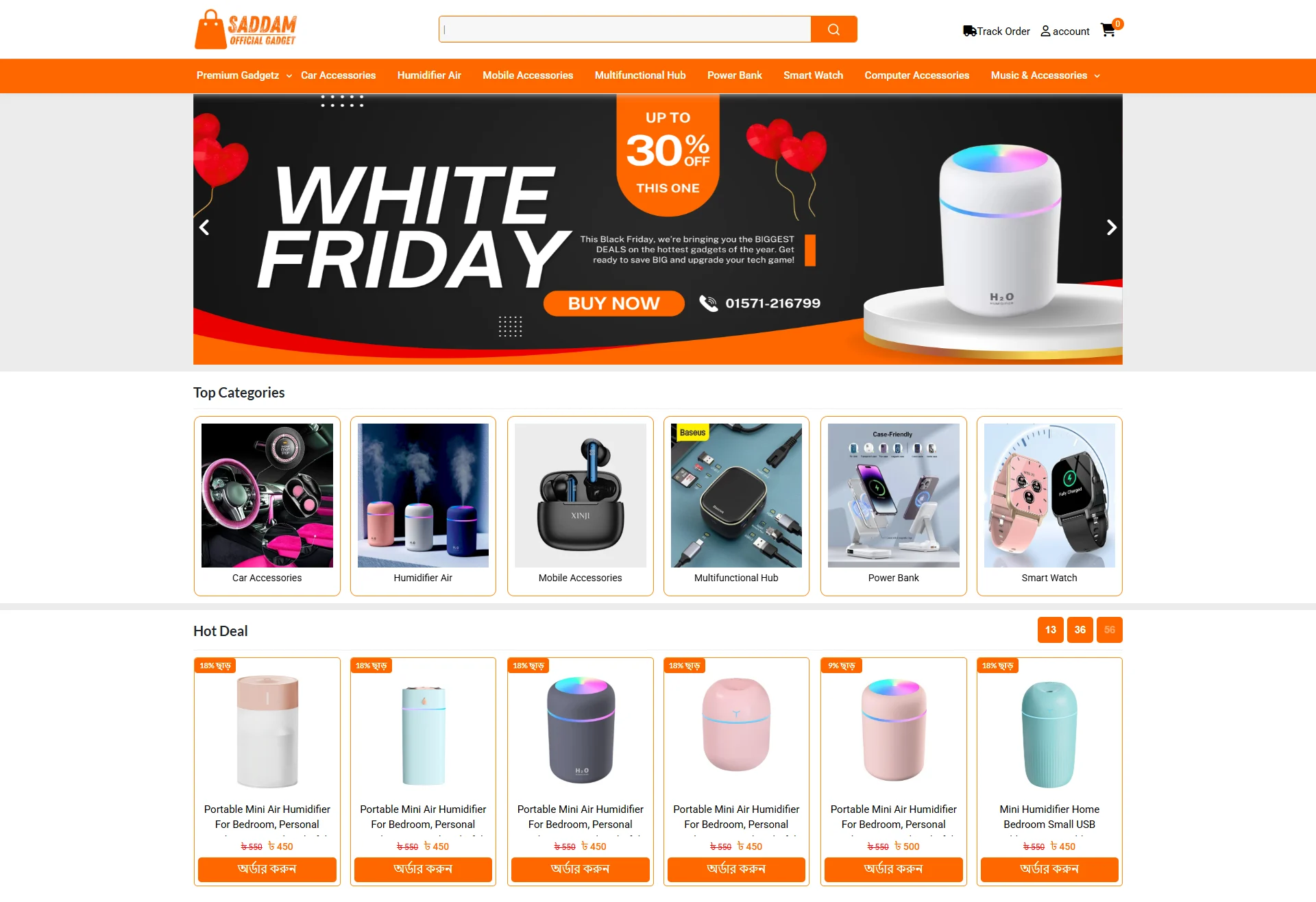Open the Car Accessories category thumbnail
This screenshot has height=902, width=1316.
[x=267, y=496]
